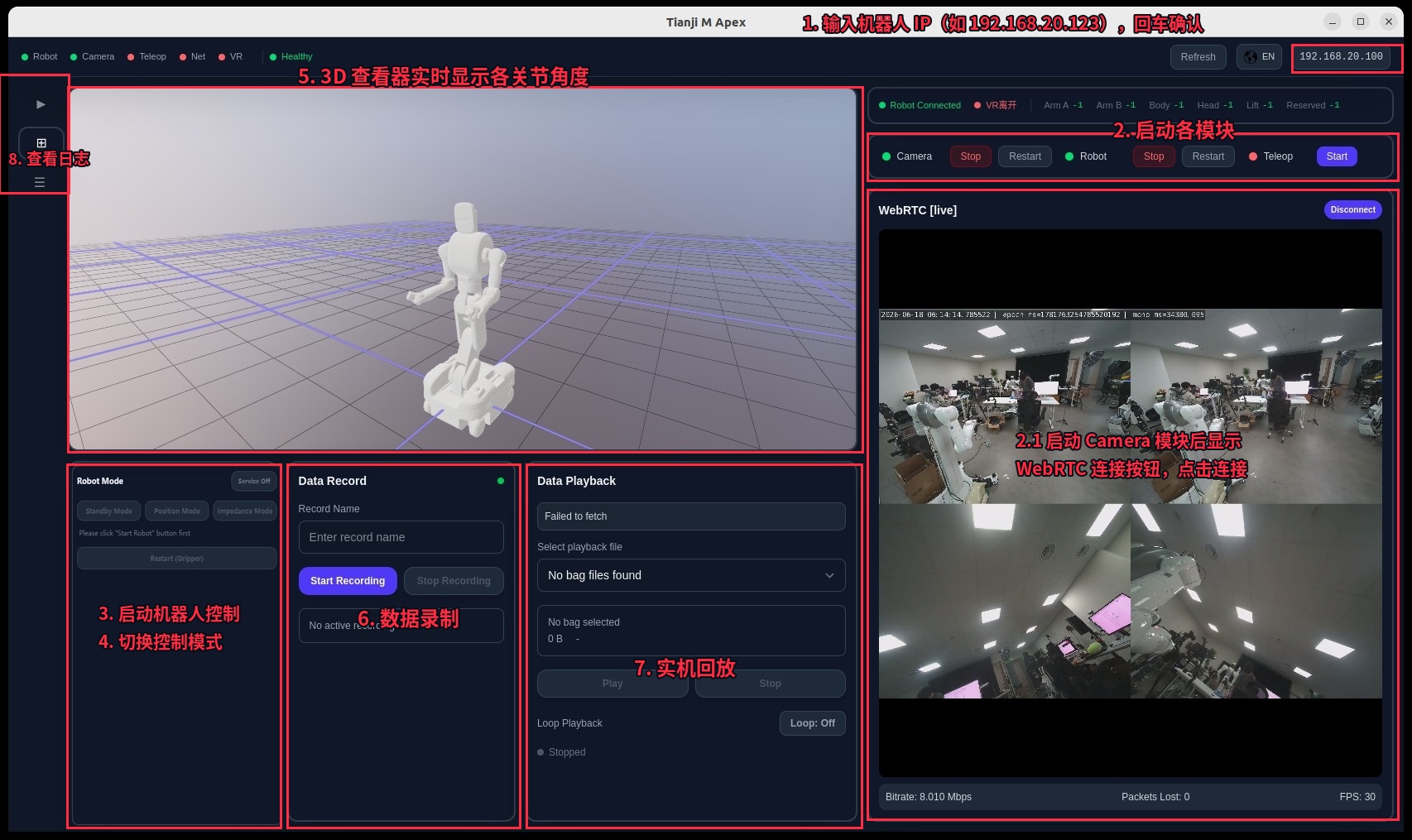
Task: Click the green status dot in Data Record
Action: coord(500,481)
